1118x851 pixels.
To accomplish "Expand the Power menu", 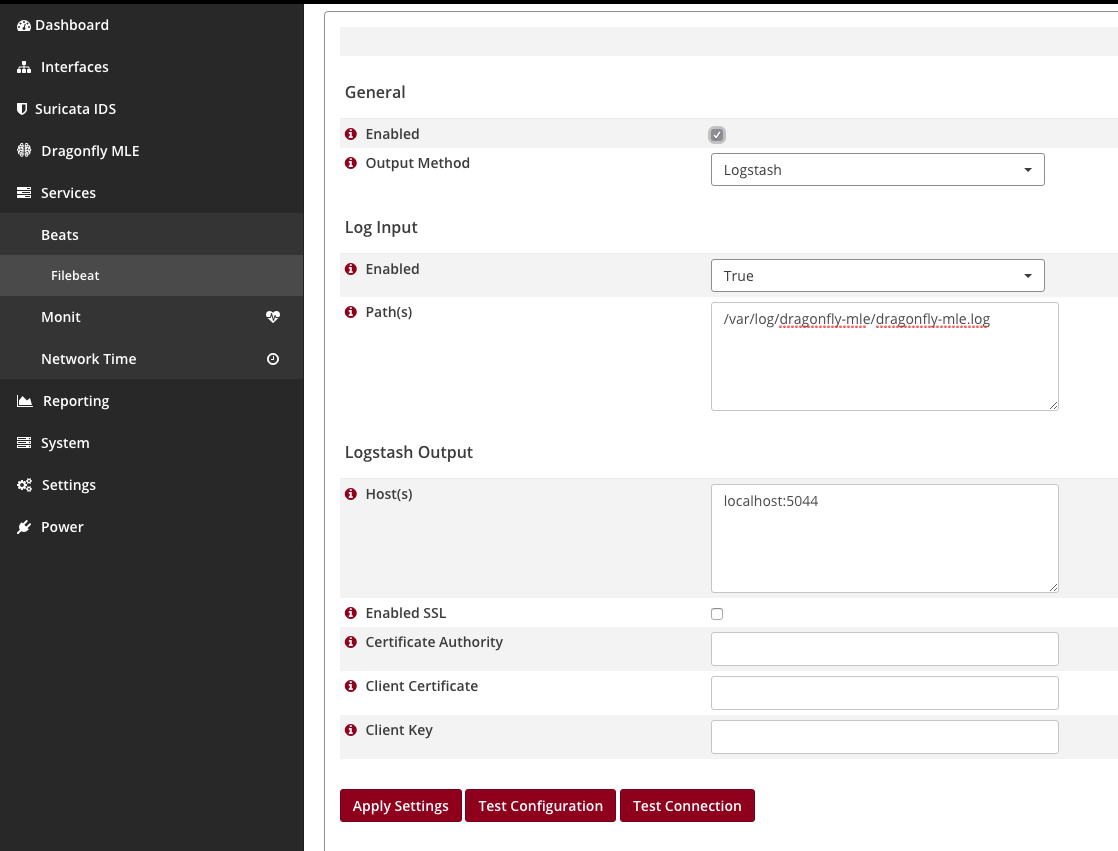I will click(x=151, y=527).
